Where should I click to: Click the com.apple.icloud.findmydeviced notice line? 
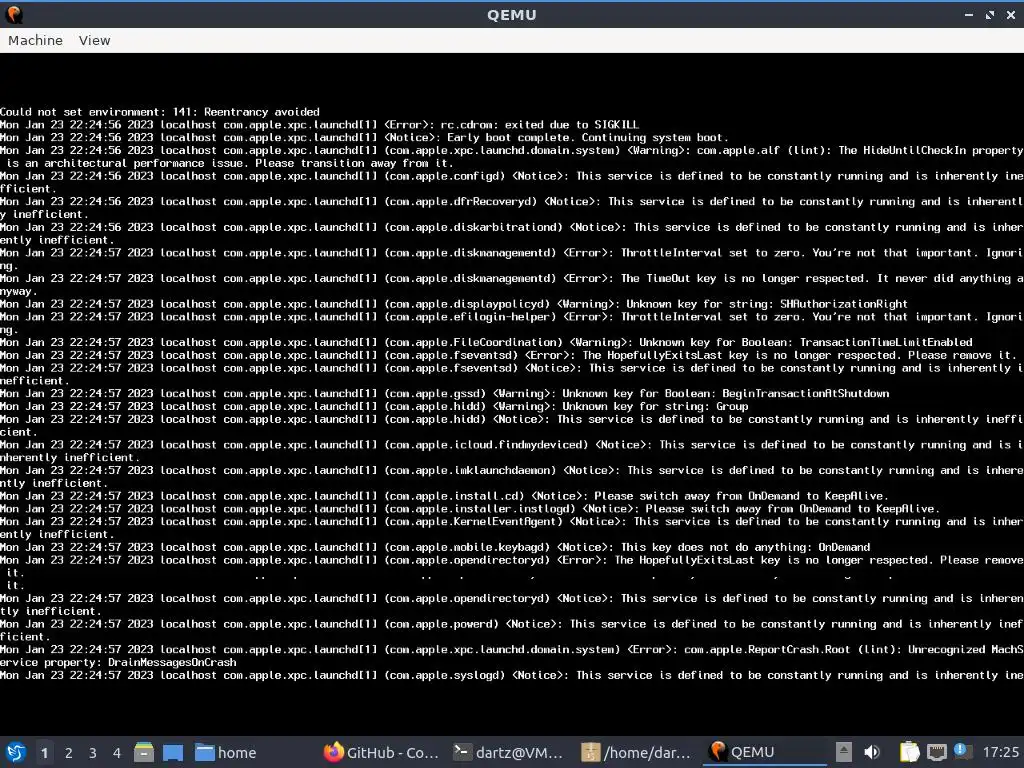tap(512, 451)
